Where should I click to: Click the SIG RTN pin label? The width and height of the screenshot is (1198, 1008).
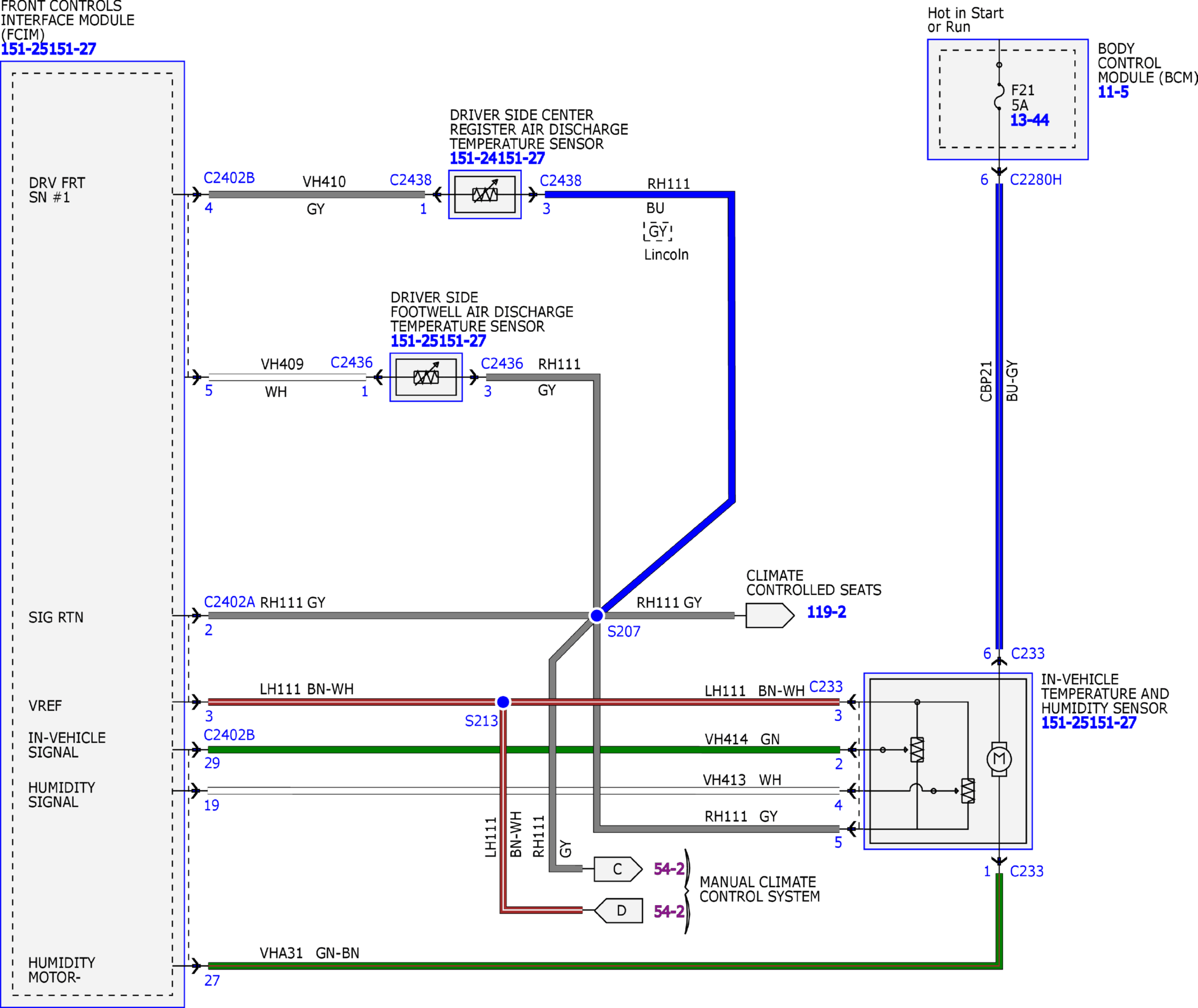56,618
